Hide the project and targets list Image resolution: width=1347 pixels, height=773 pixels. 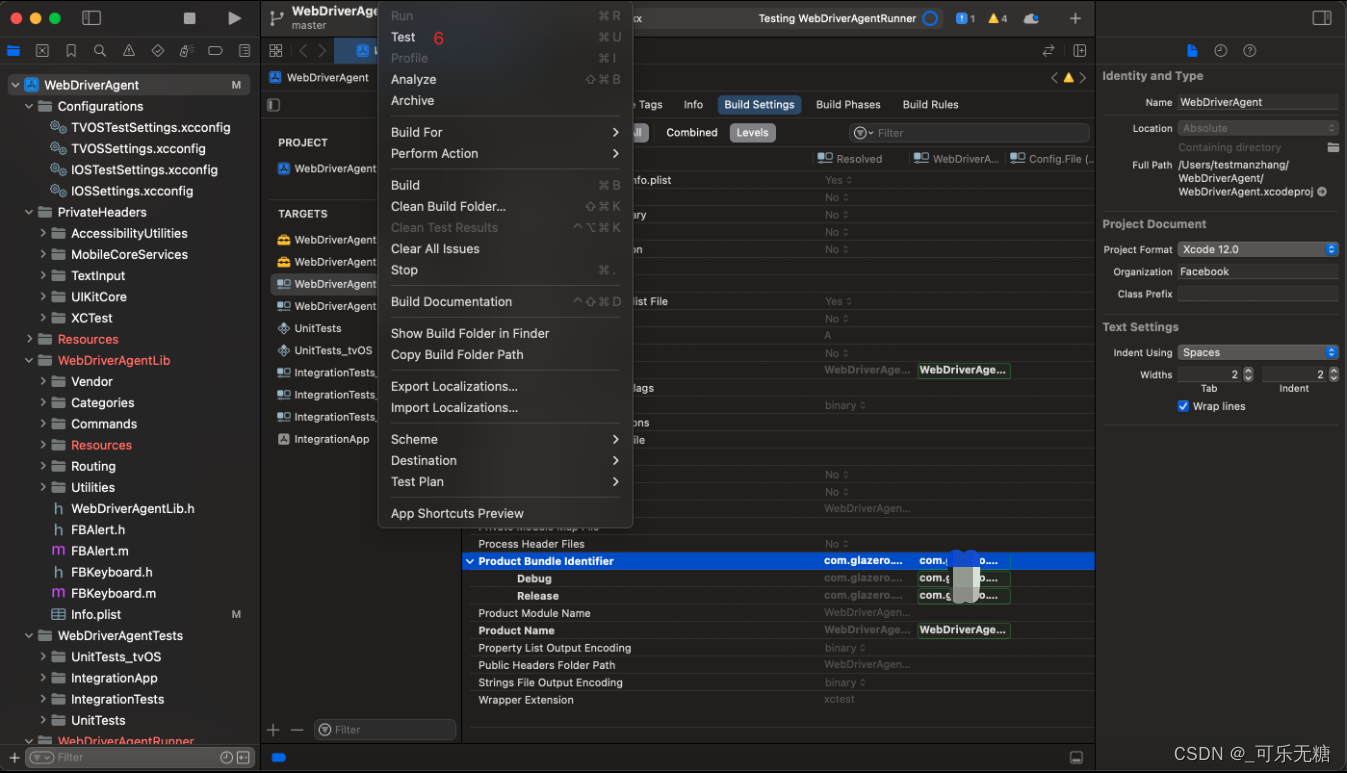pos(273,105)
